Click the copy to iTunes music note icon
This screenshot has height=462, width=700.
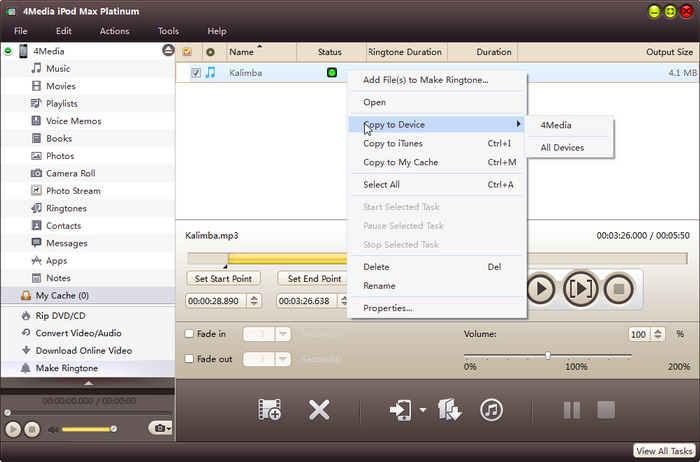coord(491,409)
